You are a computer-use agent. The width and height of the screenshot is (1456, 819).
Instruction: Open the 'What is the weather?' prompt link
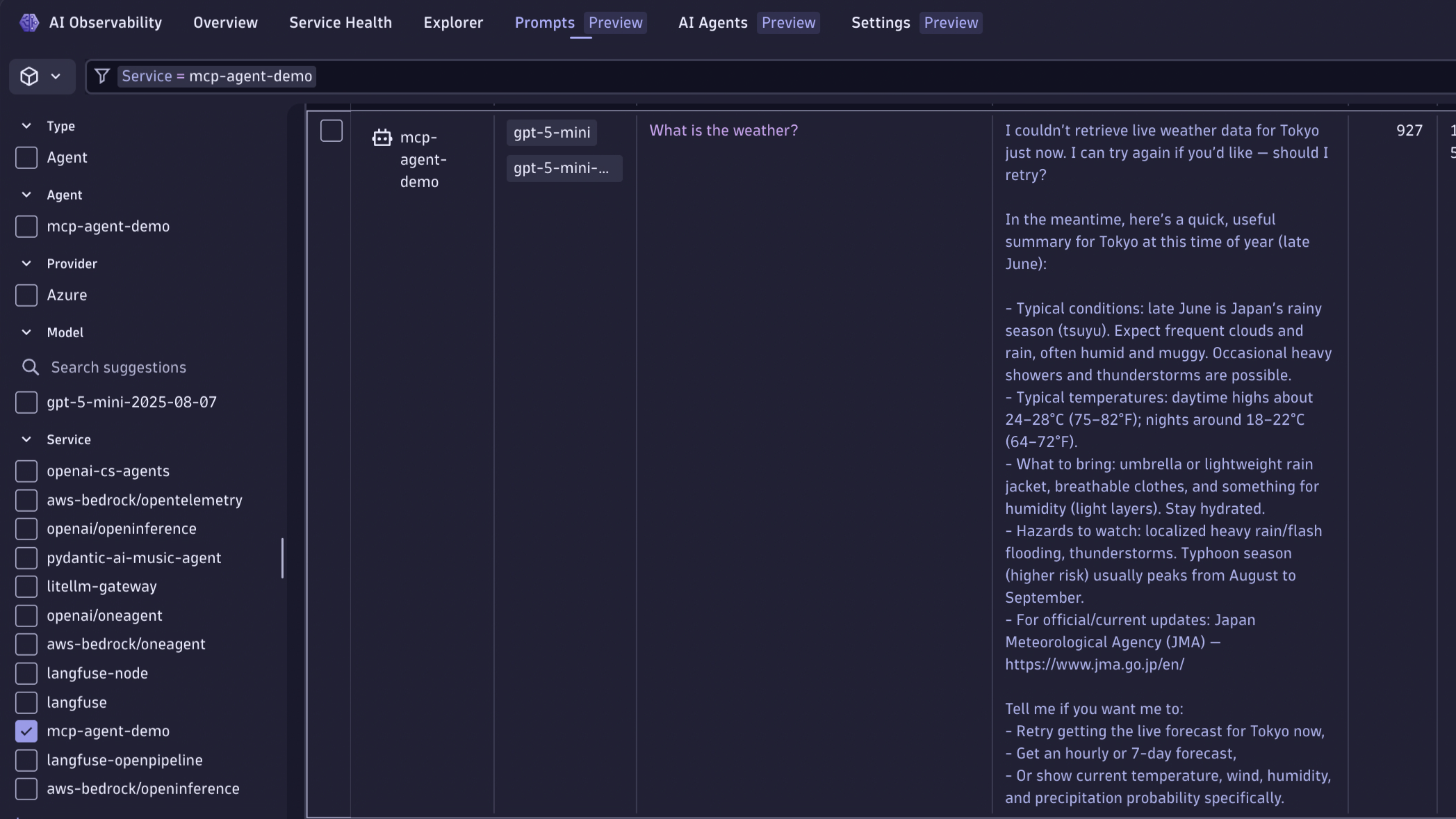[723, 131]
